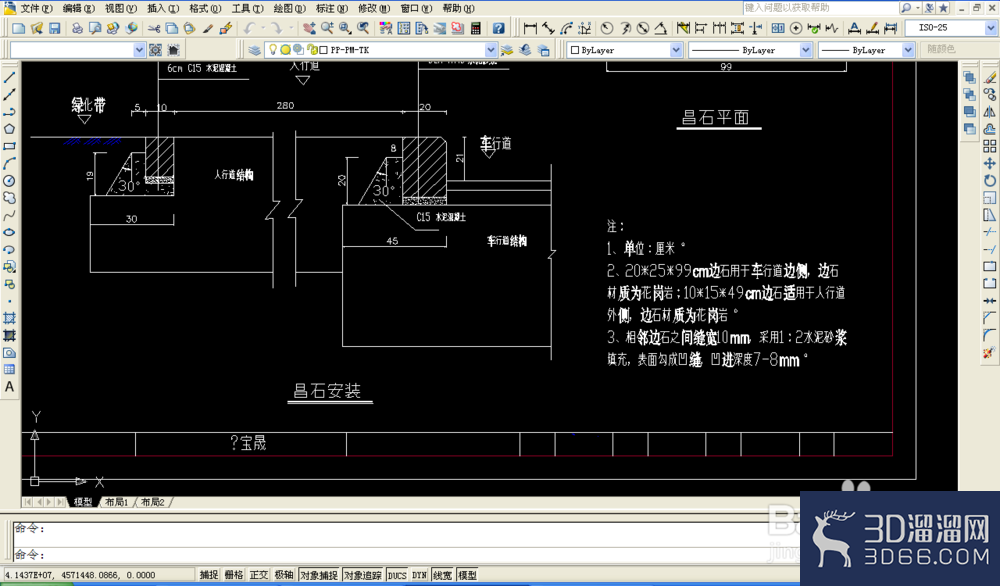1000x586 pixels.
Task: Select the Table tool in draw toolbar
Action: tap(10, 369)
